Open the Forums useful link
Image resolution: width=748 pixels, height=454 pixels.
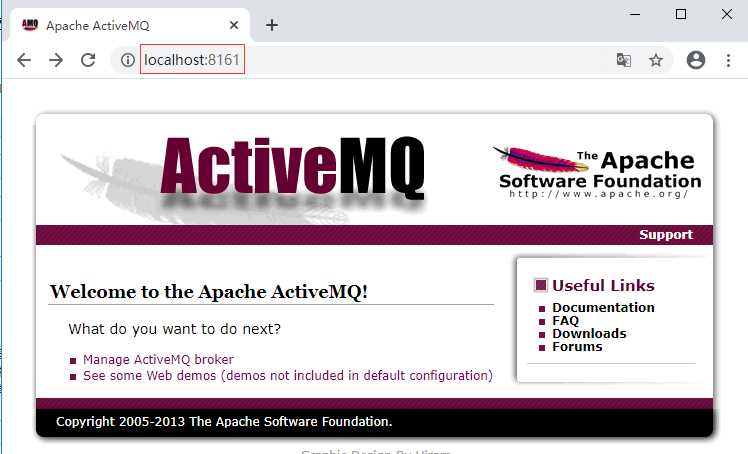point(577,346)
